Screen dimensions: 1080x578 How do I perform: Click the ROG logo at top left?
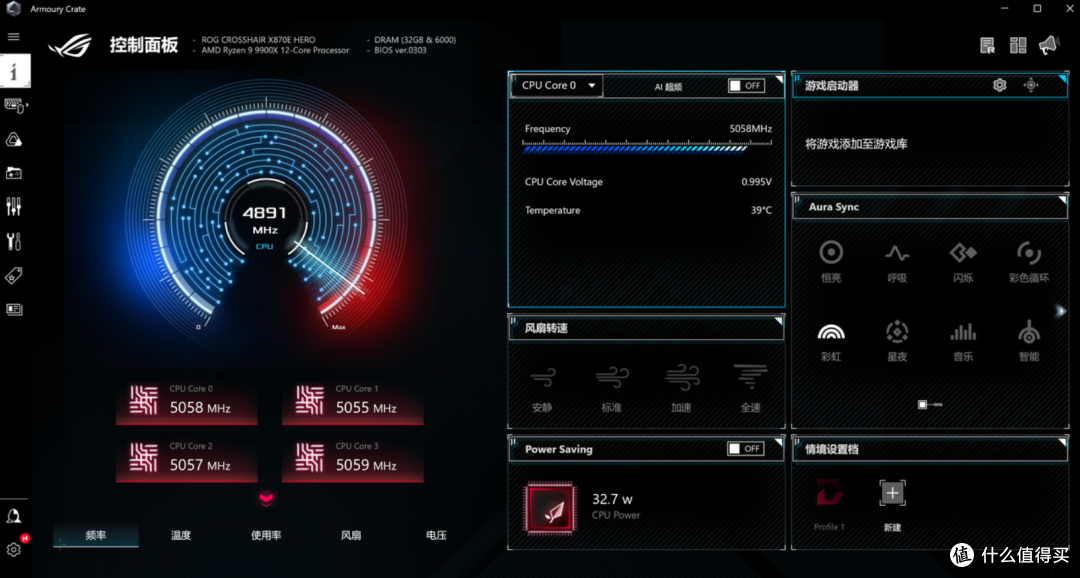[x=70, y=45]
